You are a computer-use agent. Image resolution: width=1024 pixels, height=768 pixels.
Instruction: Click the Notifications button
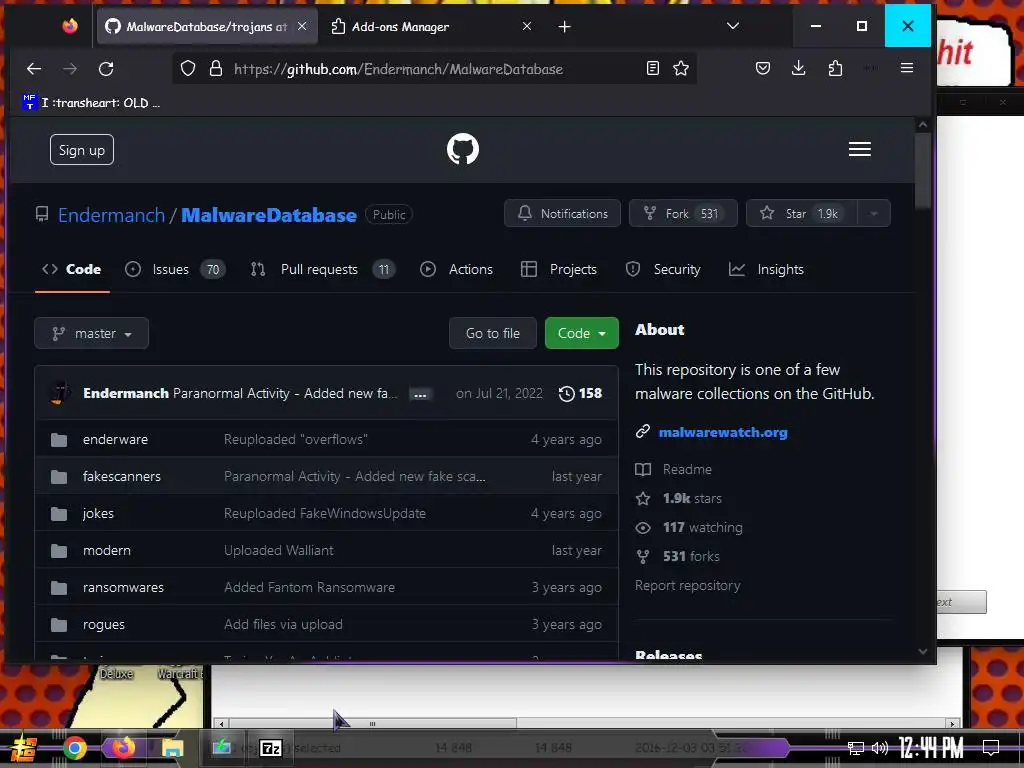(562, 214)
